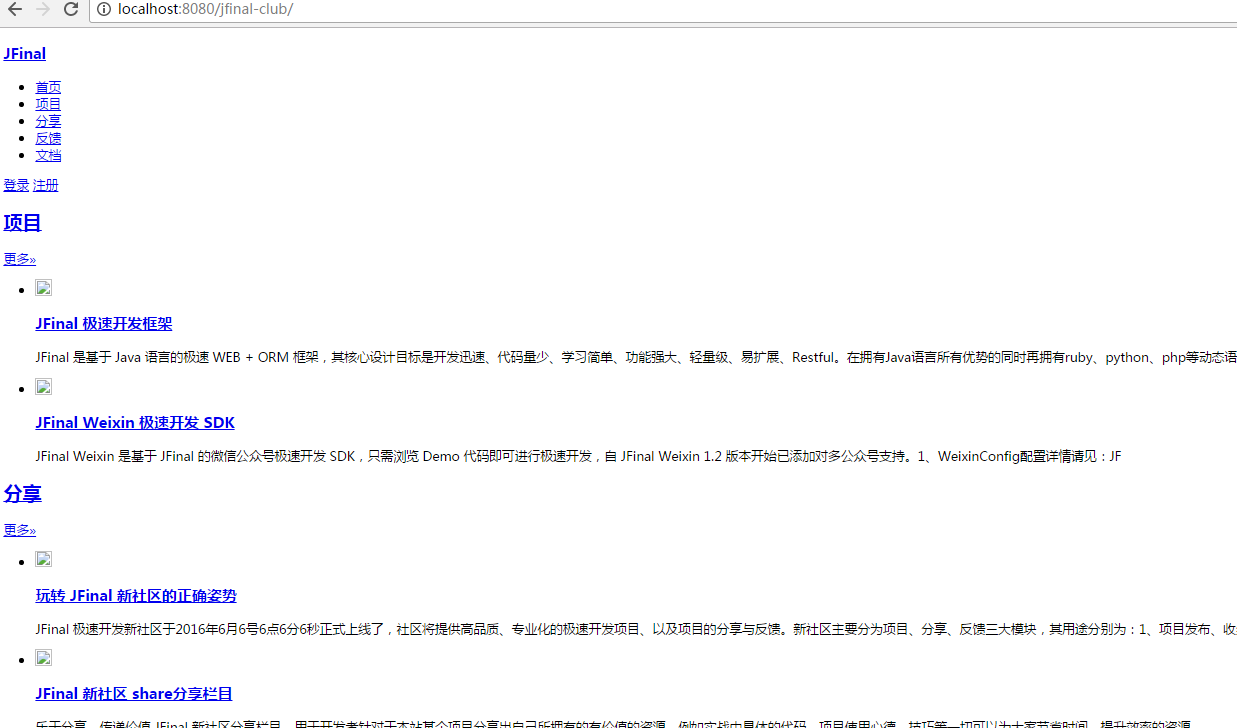Viewport: 1237px width, 728px height.
Task: Open the JFinal site title link
Action: pyautogui.click(x=24, y=54)
